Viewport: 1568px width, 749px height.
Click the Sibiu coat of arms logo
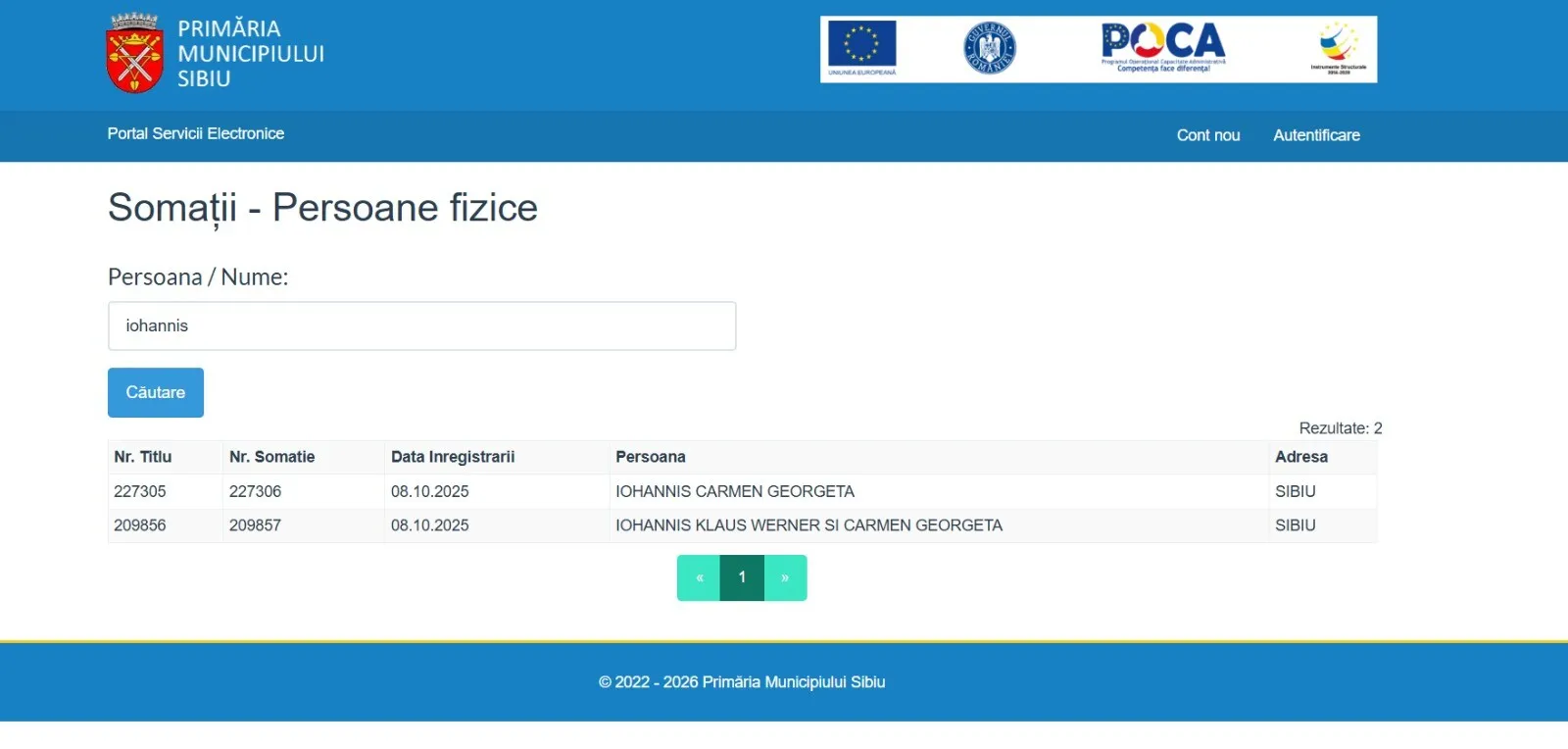(x=134, y=54)
